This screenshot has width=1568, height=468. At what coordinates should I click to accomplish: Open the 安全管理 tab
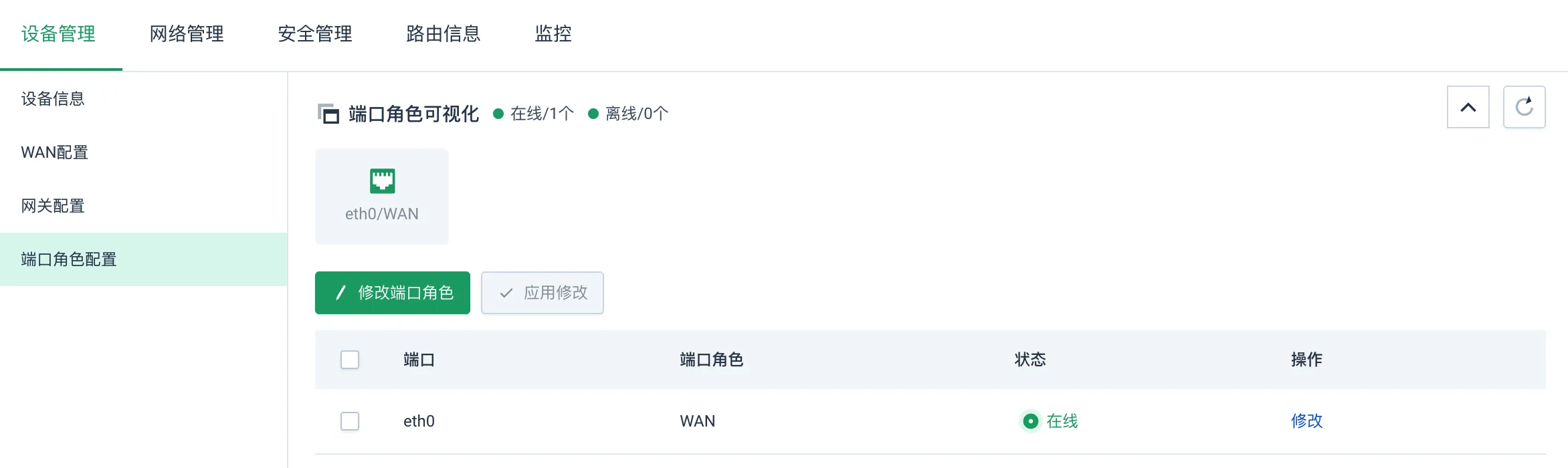(315, 34)
